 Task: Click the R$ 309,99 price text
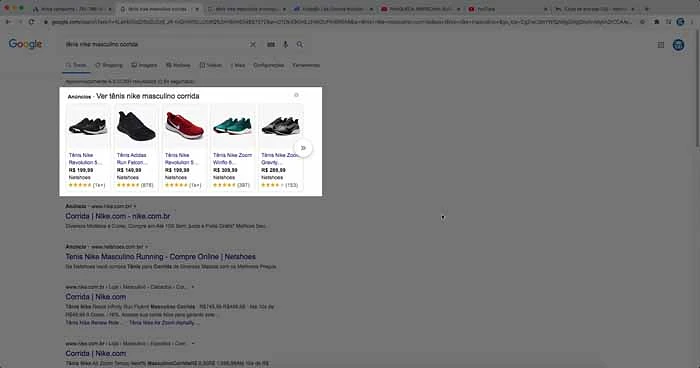(x=225, y=170)
